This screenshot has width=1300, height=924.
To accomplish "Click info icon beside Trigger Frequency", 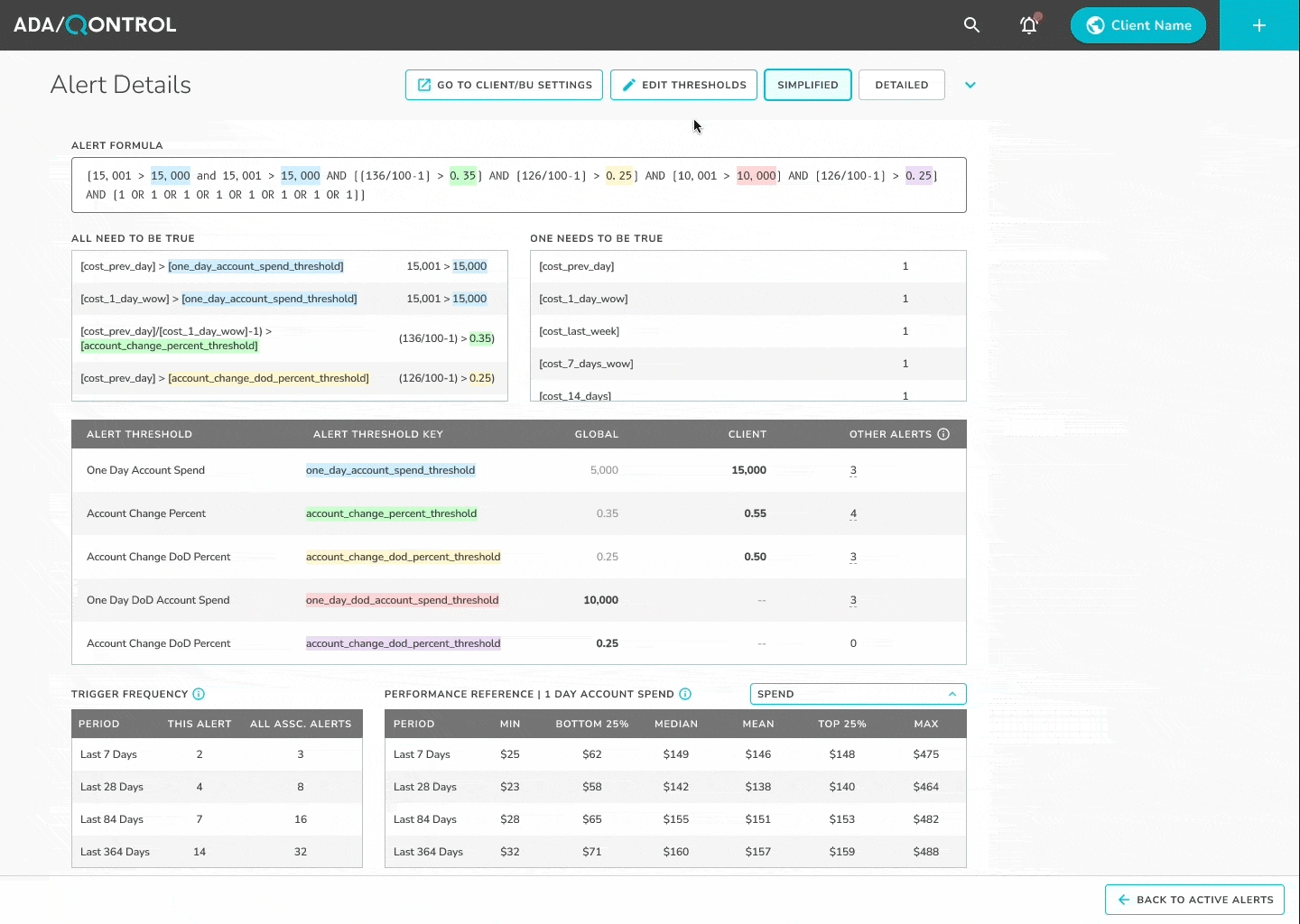I will [199, 694].
